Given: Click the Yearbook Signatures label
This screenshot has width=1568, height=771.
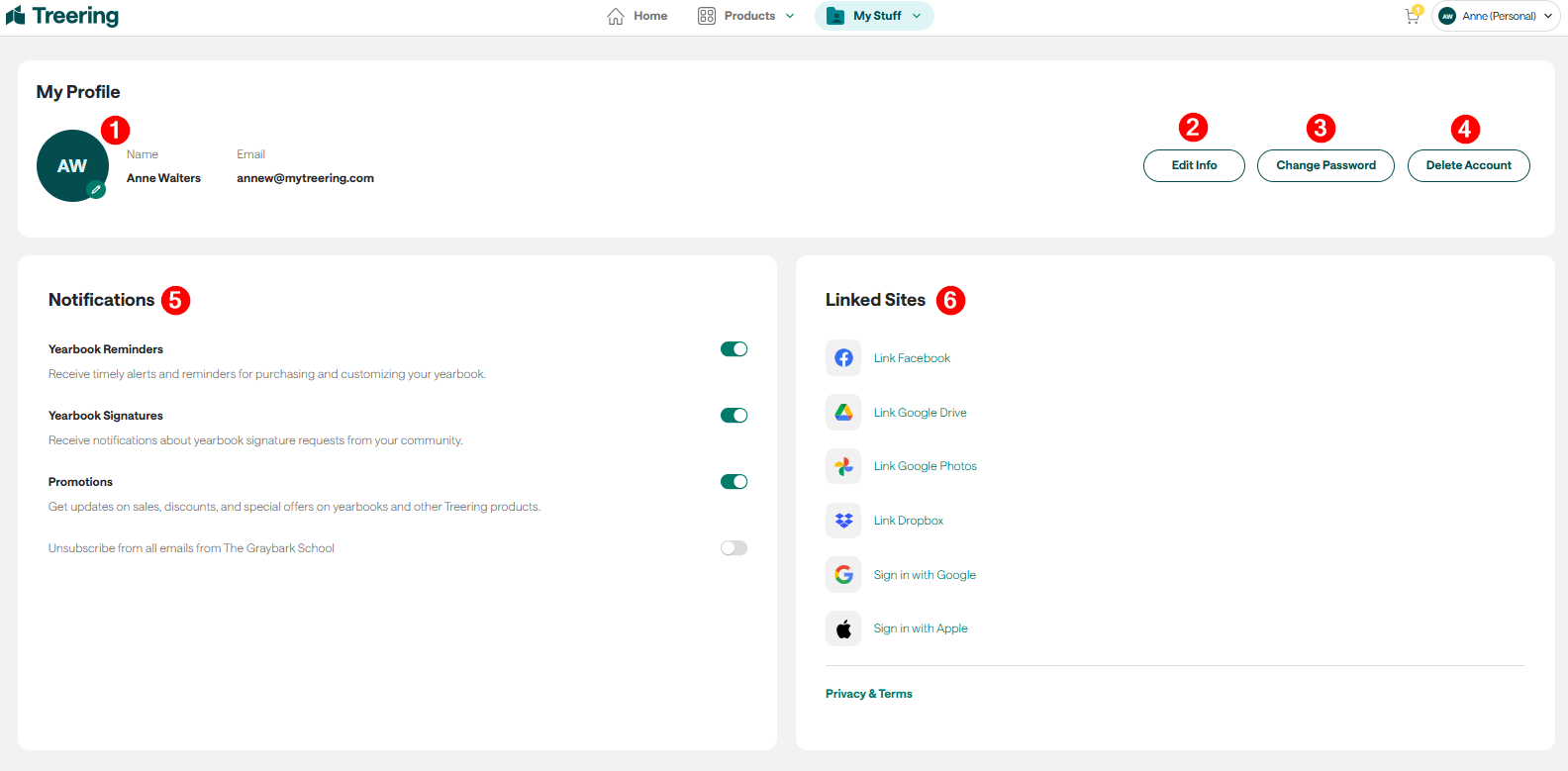Looking at the screenshot, I should pos(106,416).
